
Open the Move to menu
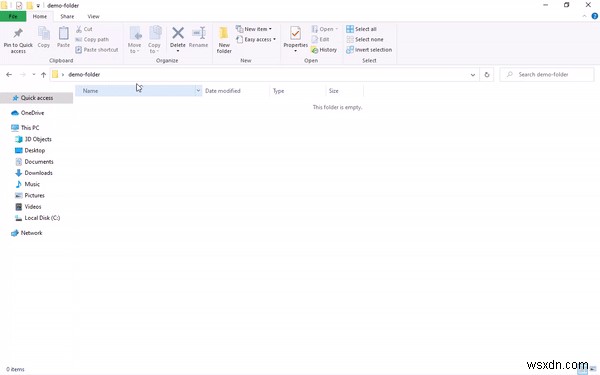pyautogui.click(x=135, y=40)
